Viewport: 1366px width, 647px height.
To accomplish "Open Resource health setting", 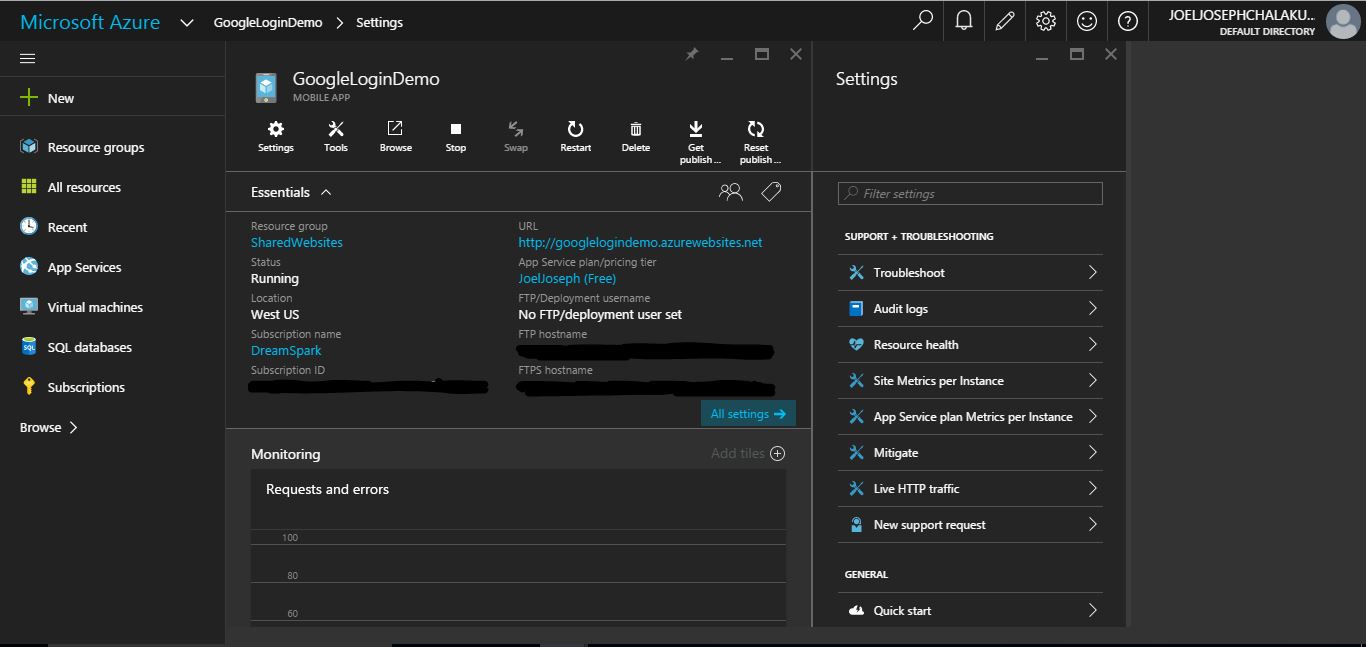I will point(970,344).
